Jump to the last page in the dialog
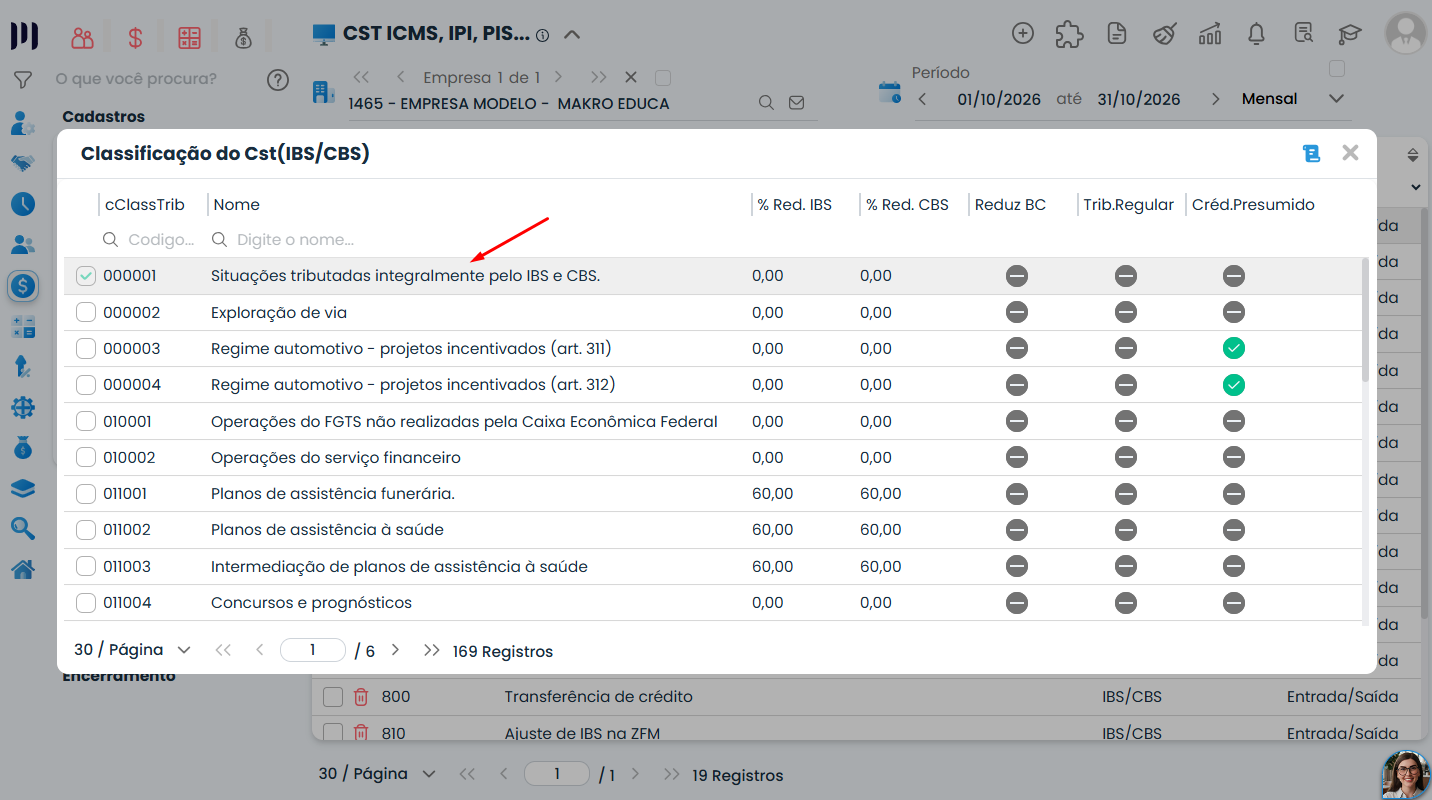 coord(431,650)
